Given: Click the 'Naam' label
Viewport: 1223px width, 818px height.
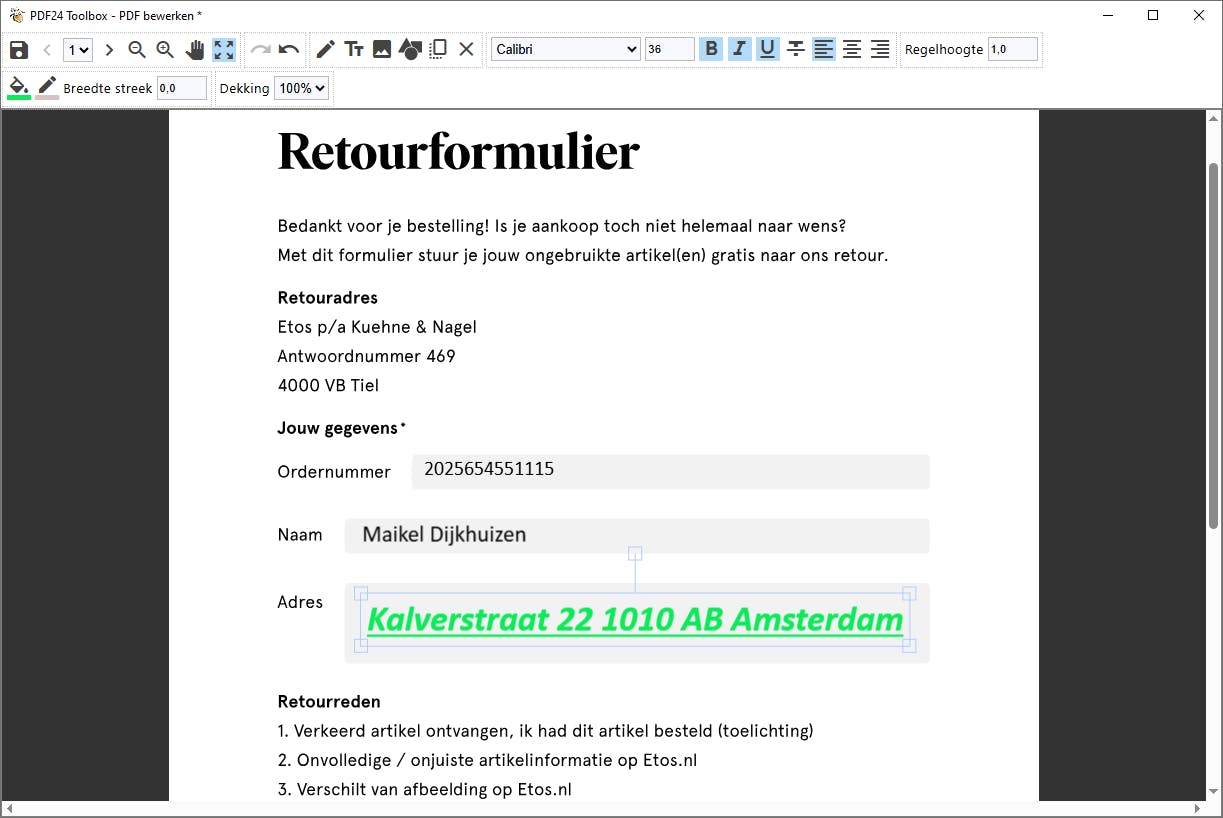Looking at the screenshot, I should [300, 535].
